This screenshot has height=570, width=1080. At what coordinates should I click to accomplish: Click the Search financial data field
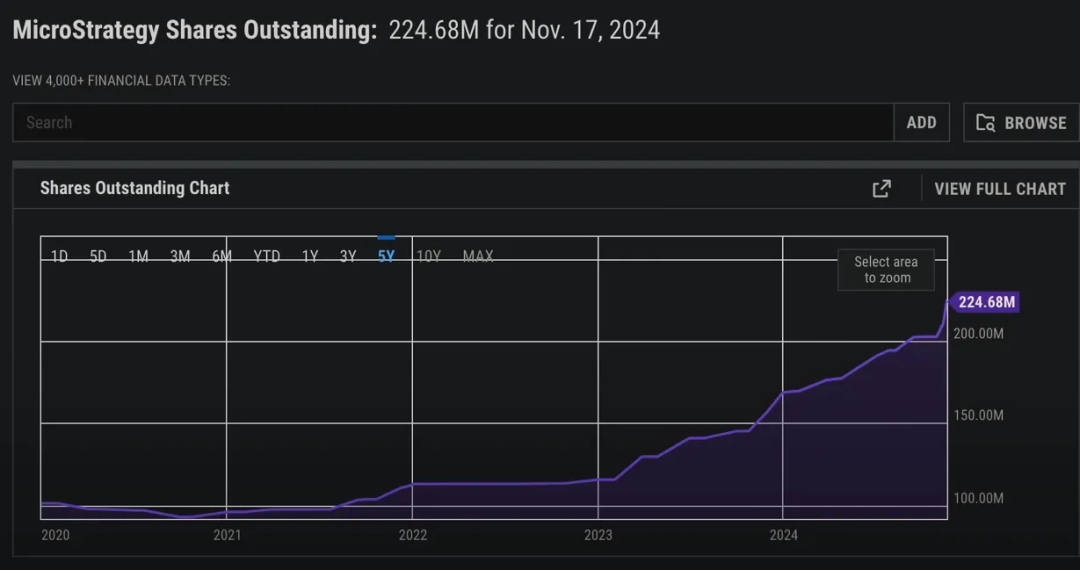tap(452, 123)
